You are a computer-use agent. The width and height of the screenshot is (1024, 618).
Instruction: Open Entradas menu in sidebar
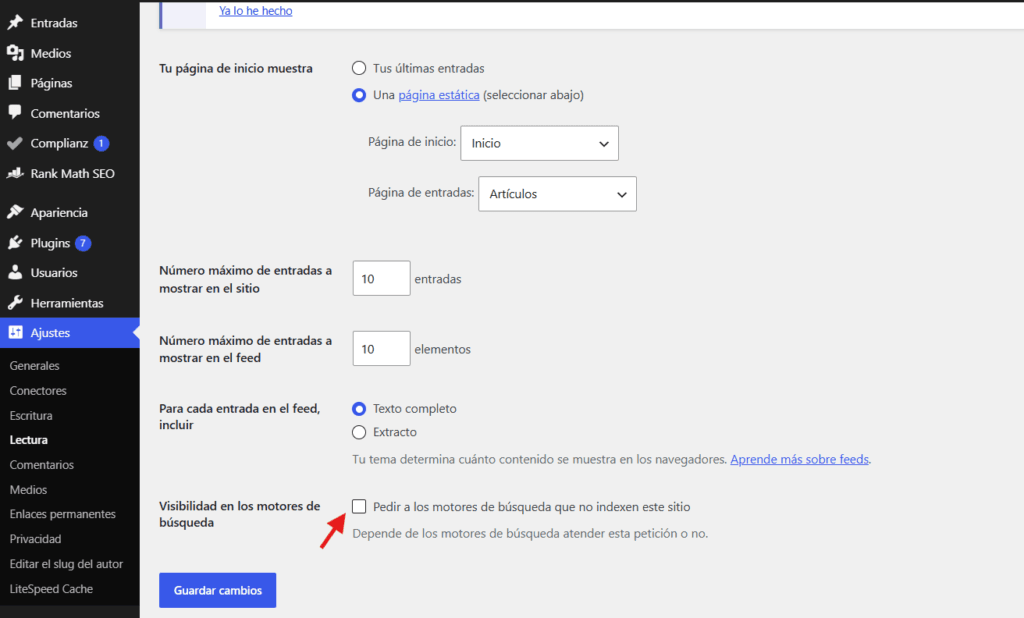[70, 23]
